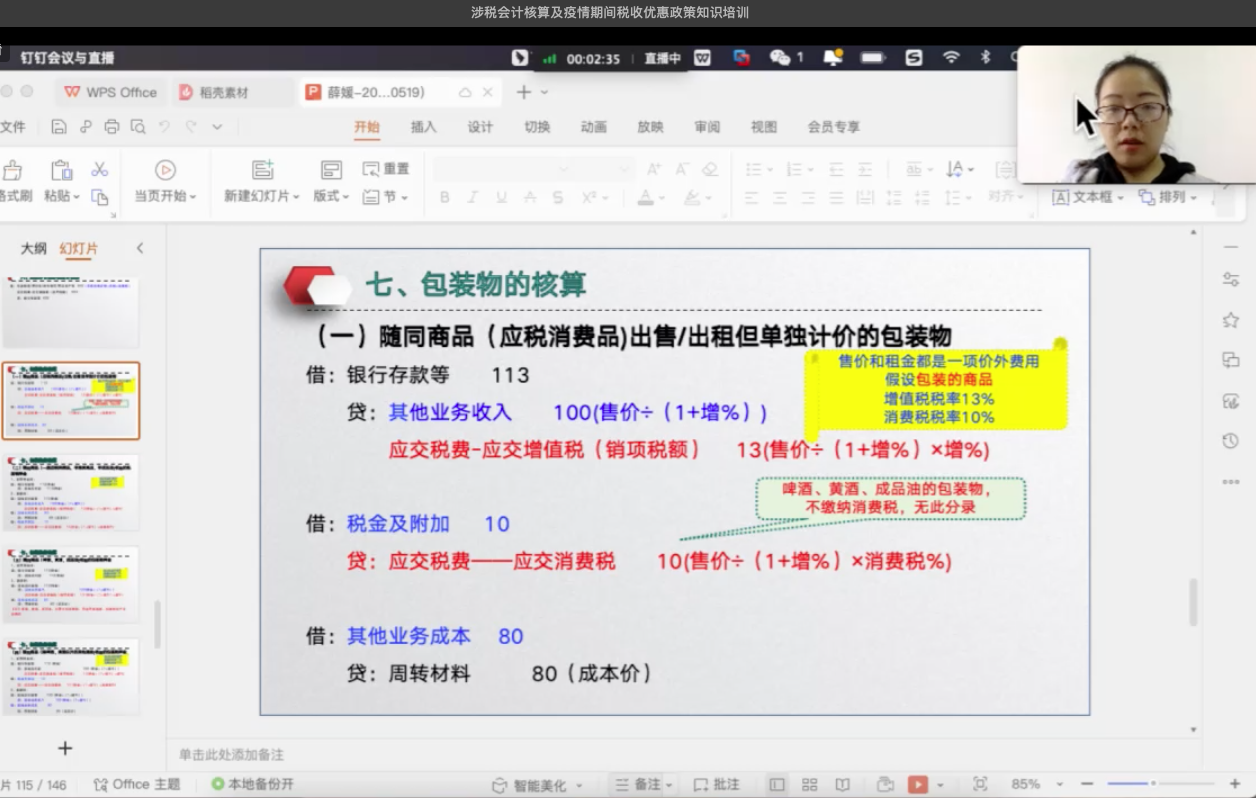The image size is (1256, 798).
Task: Click the Save icon in quick access toolbar
Action: pyautogui.click(x=59, y=127)
